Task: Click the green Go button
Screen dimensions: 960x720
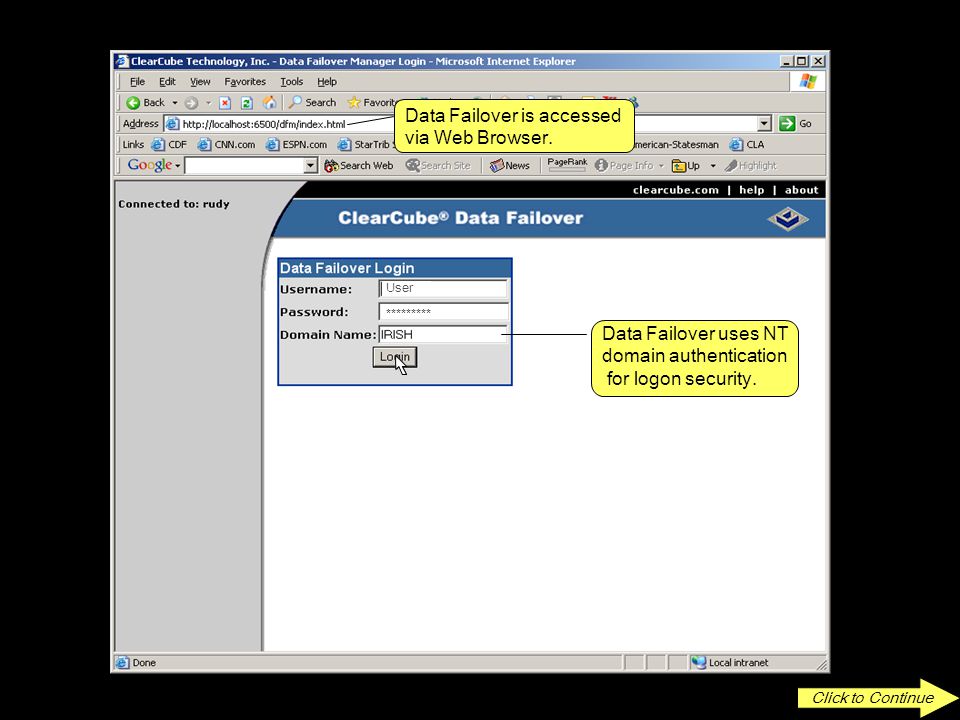Action: pyautogui.click(x=795, y=124)
